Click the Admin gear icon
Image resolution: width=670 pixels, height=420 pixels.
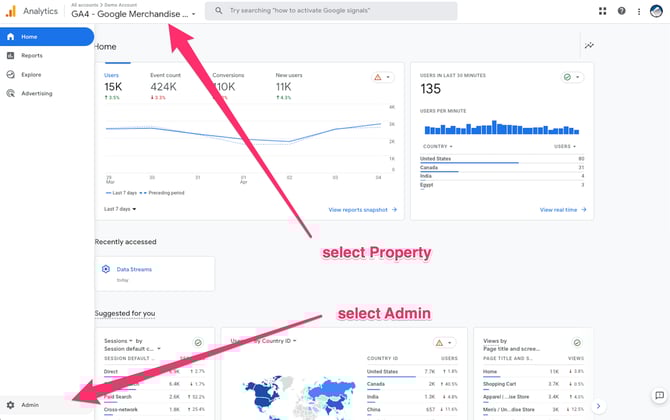point(11,405)
